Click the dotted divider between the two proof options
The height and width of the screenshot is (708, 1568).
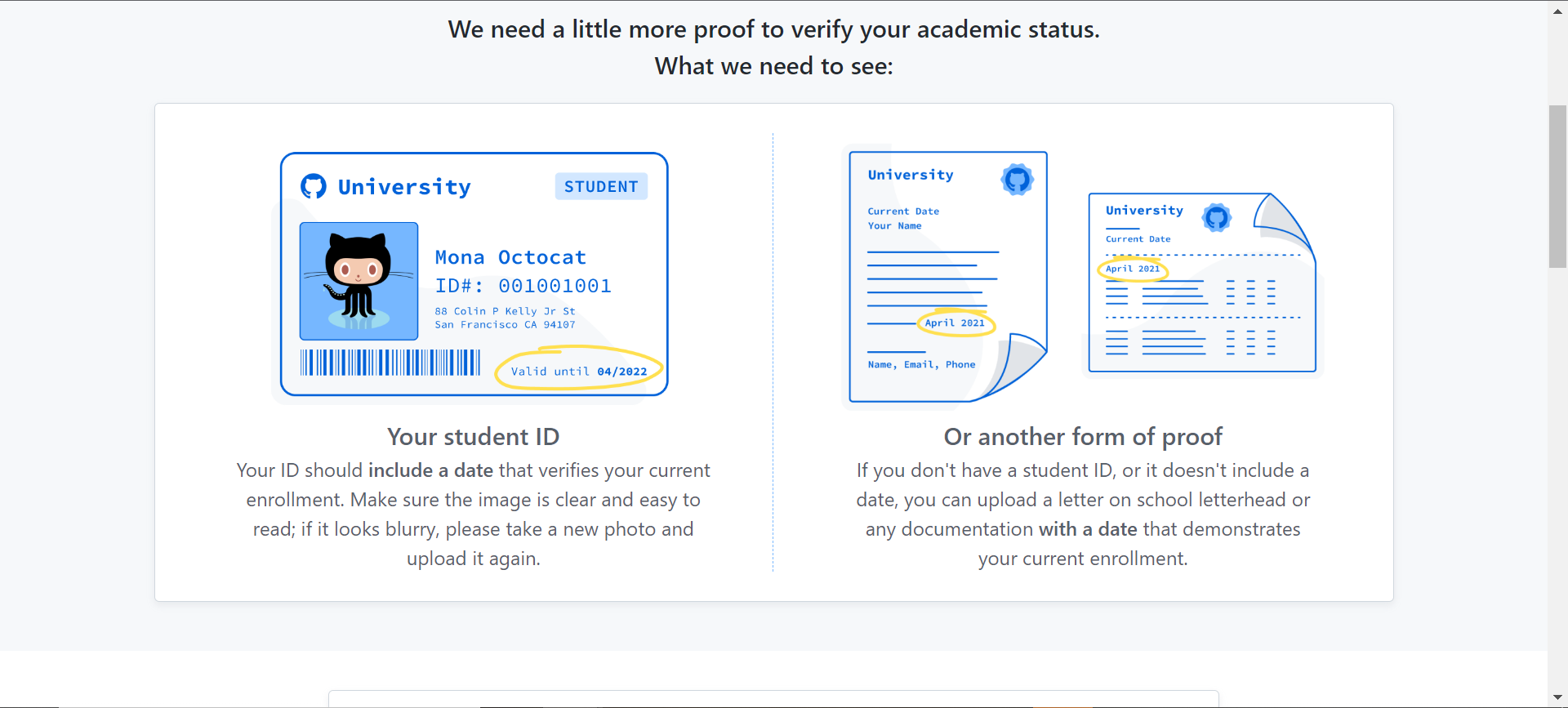pos(774,351)
